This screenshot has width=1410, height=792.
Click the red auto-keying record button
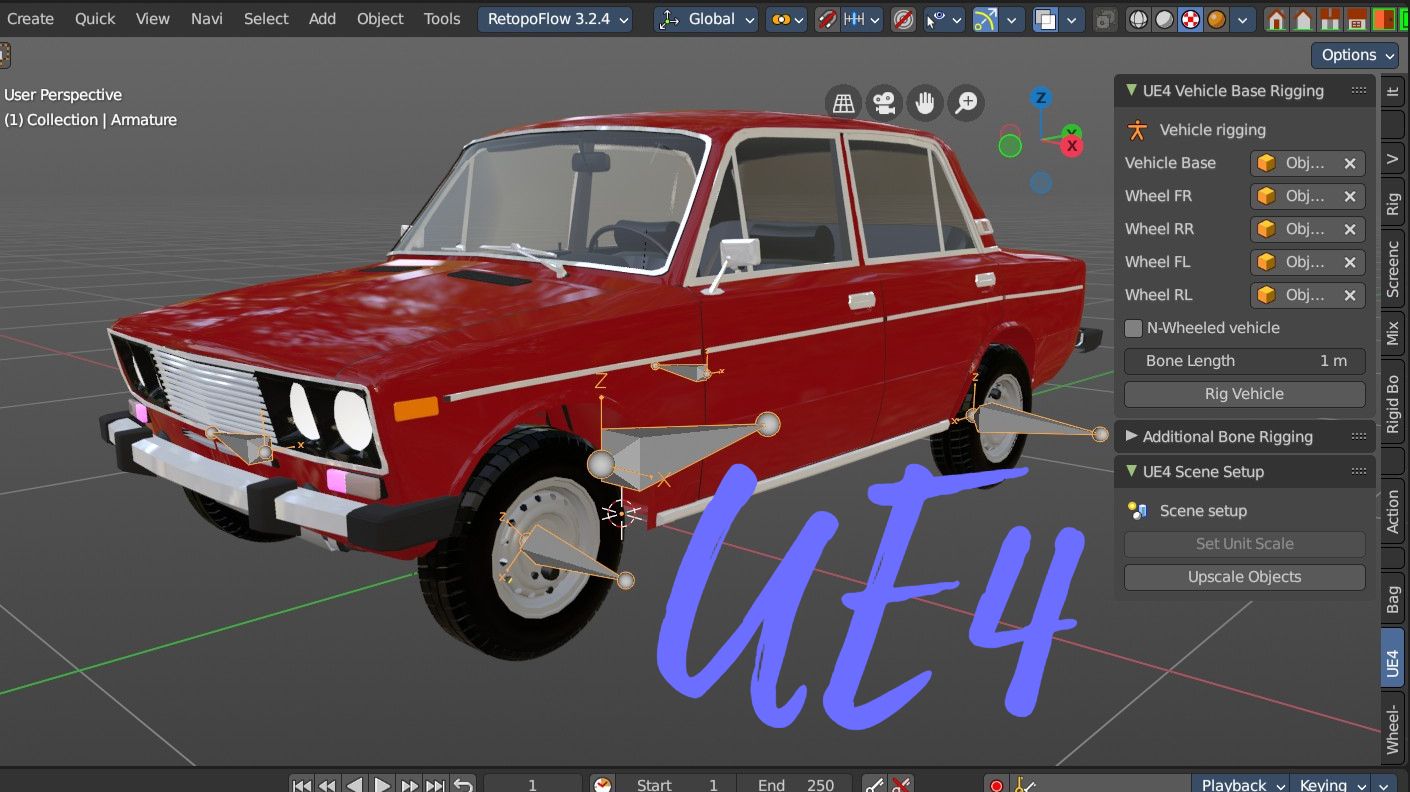point(996,785)
